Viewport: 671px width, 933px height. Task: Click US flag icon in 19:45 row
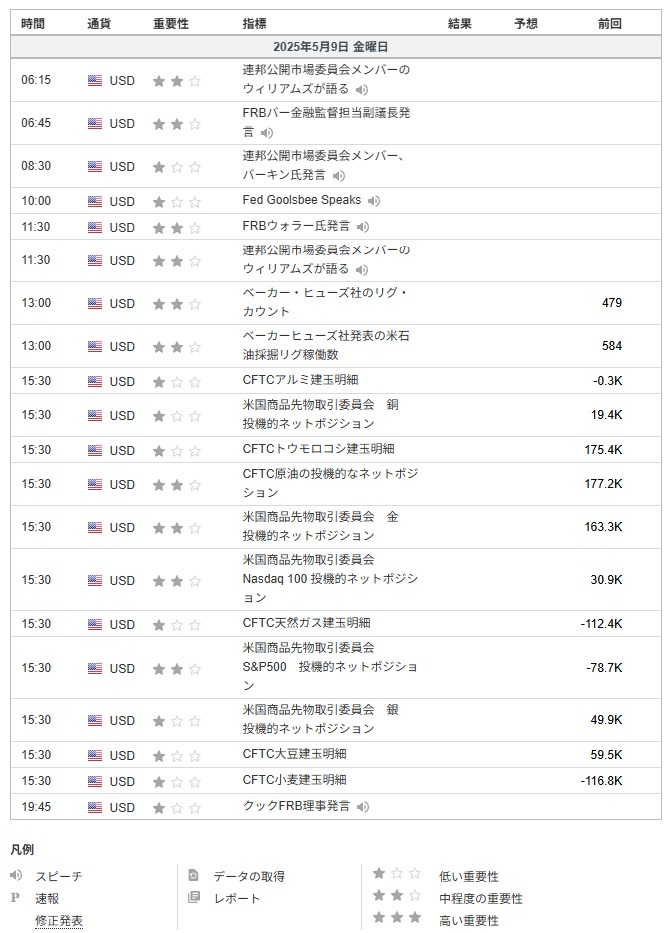pyautogui.click(x=95, y=807)
